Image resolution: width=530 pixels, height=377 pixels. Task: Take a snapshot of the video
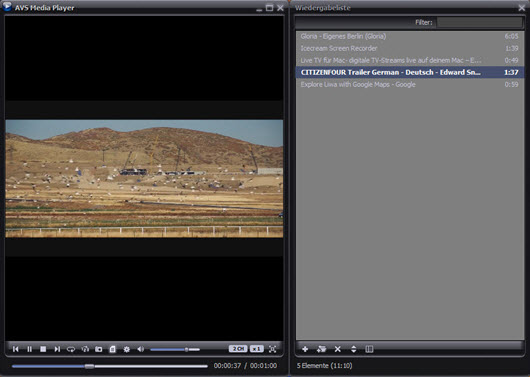(99, 349)
